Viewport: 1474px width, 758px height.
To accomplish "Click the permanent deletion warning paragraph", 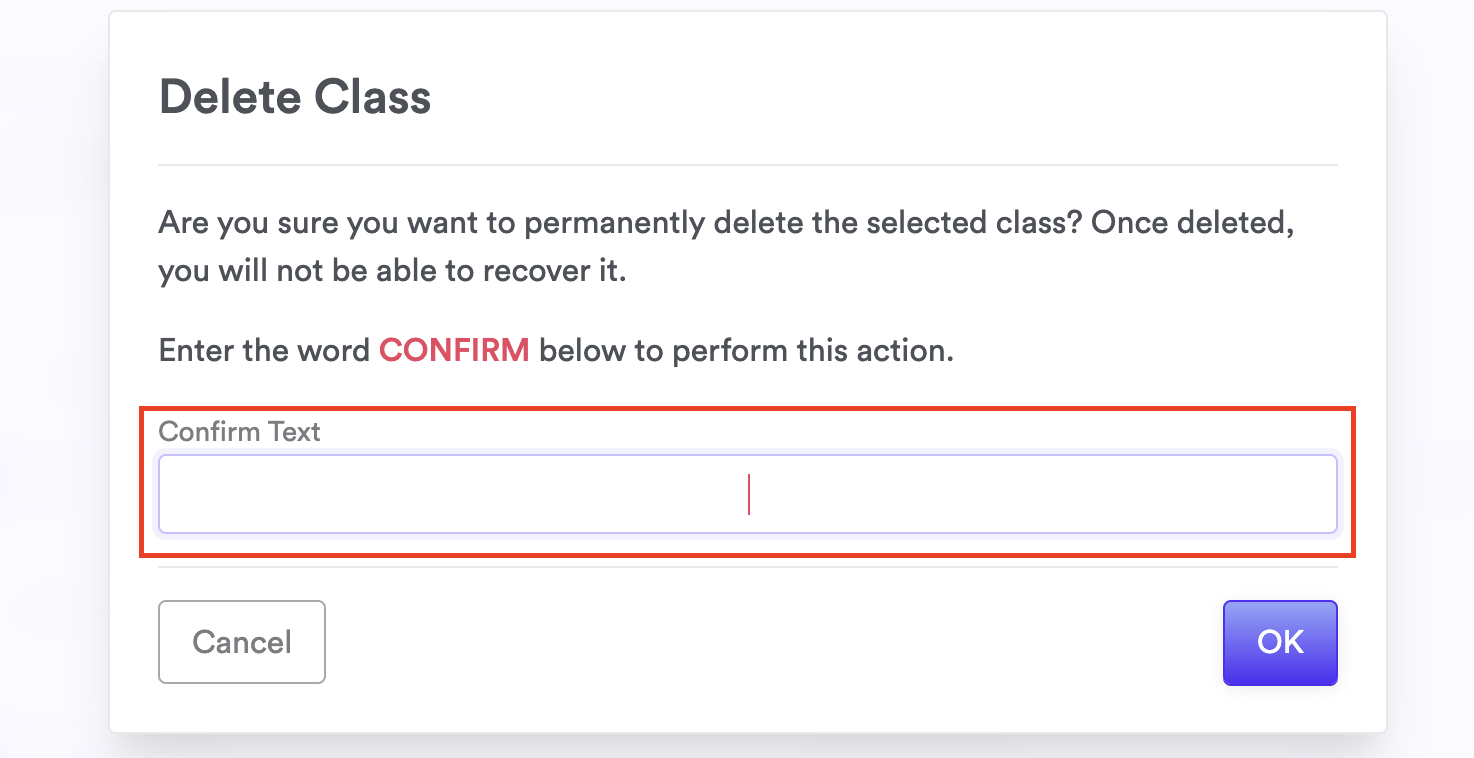I will tap(726, 246).
